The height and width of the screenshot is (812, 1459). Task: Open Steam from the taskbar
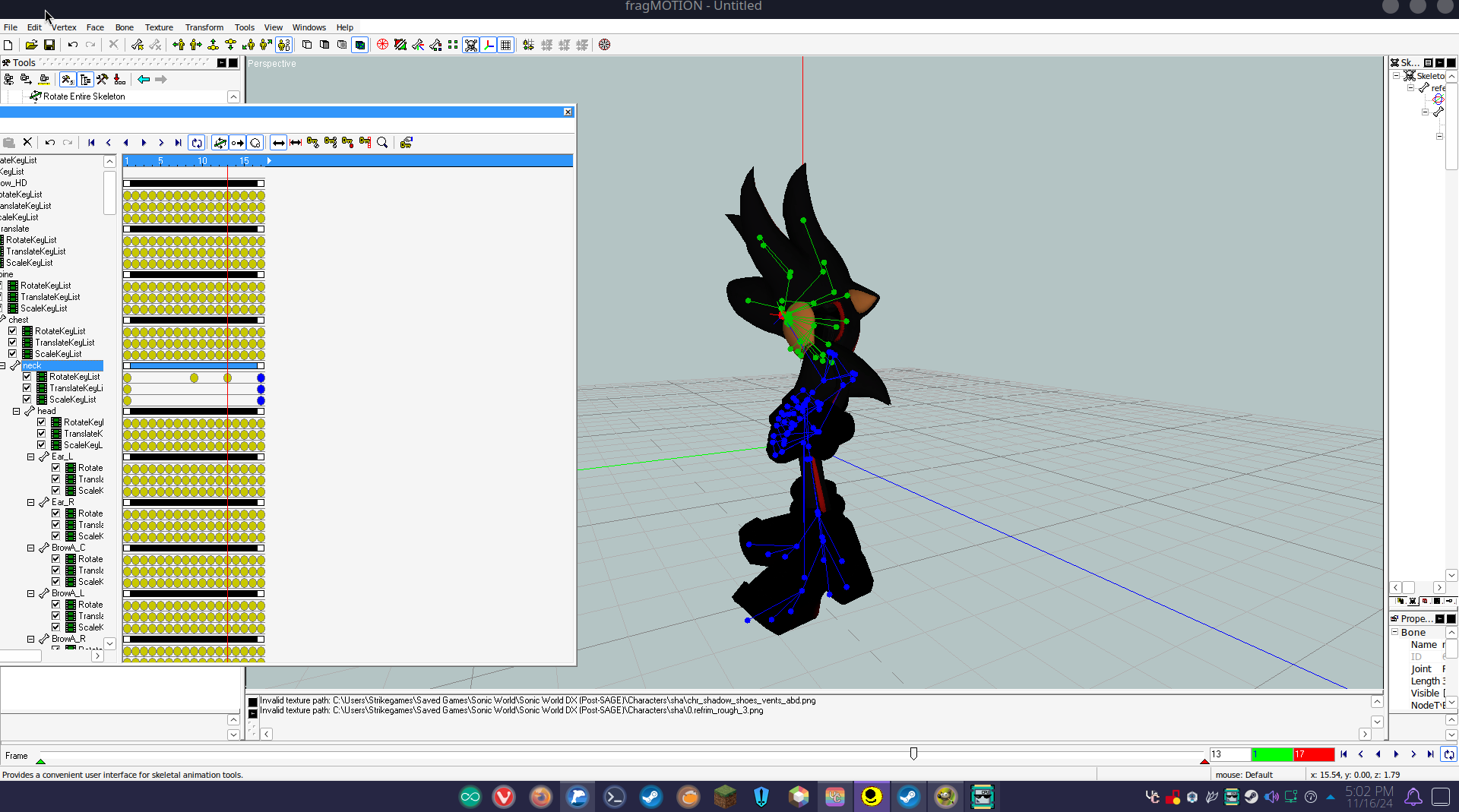651,797
